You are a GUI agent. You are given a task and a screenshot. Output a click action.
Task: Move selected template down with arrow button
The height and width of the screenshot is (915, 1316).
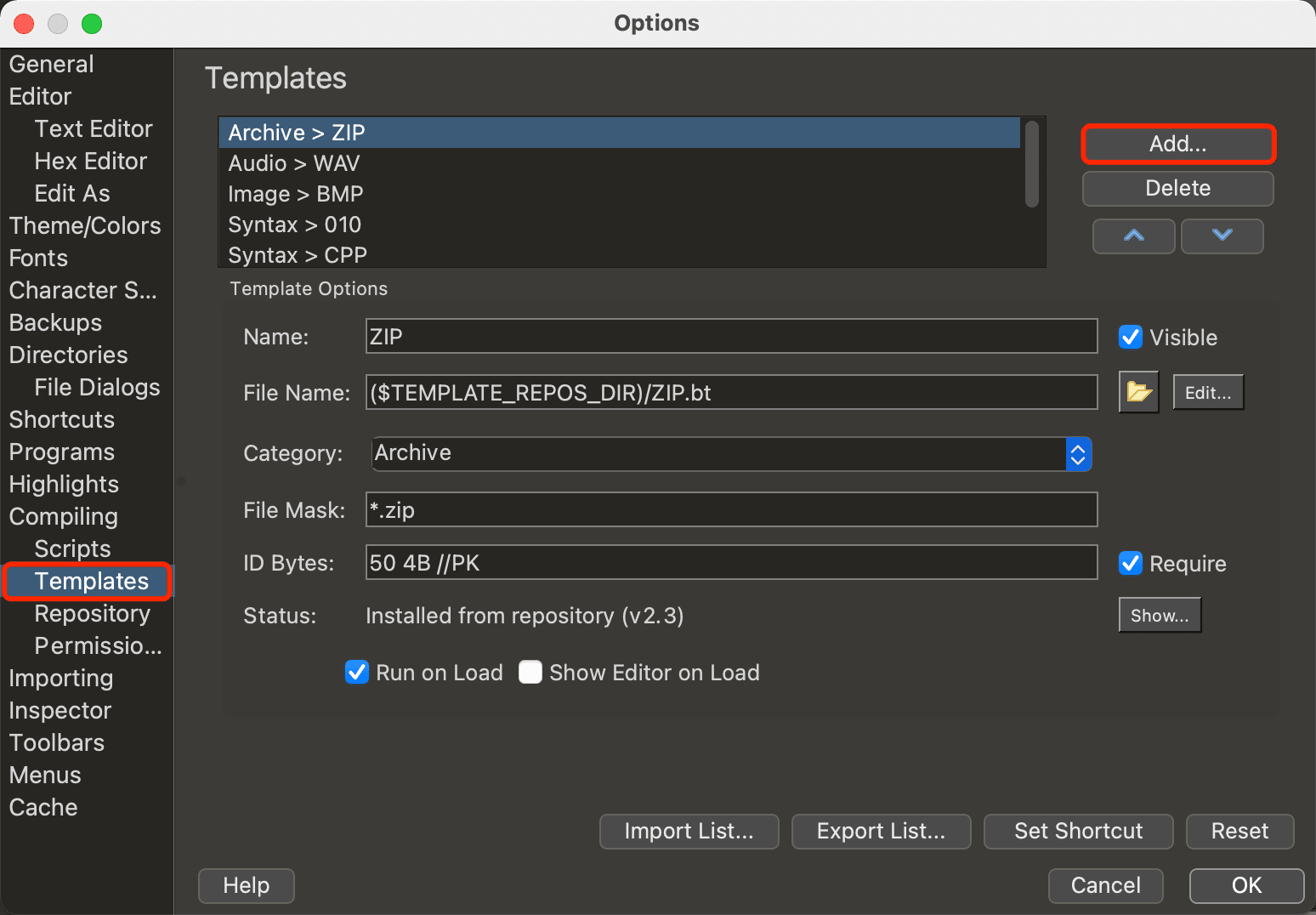pos(1222,236)
